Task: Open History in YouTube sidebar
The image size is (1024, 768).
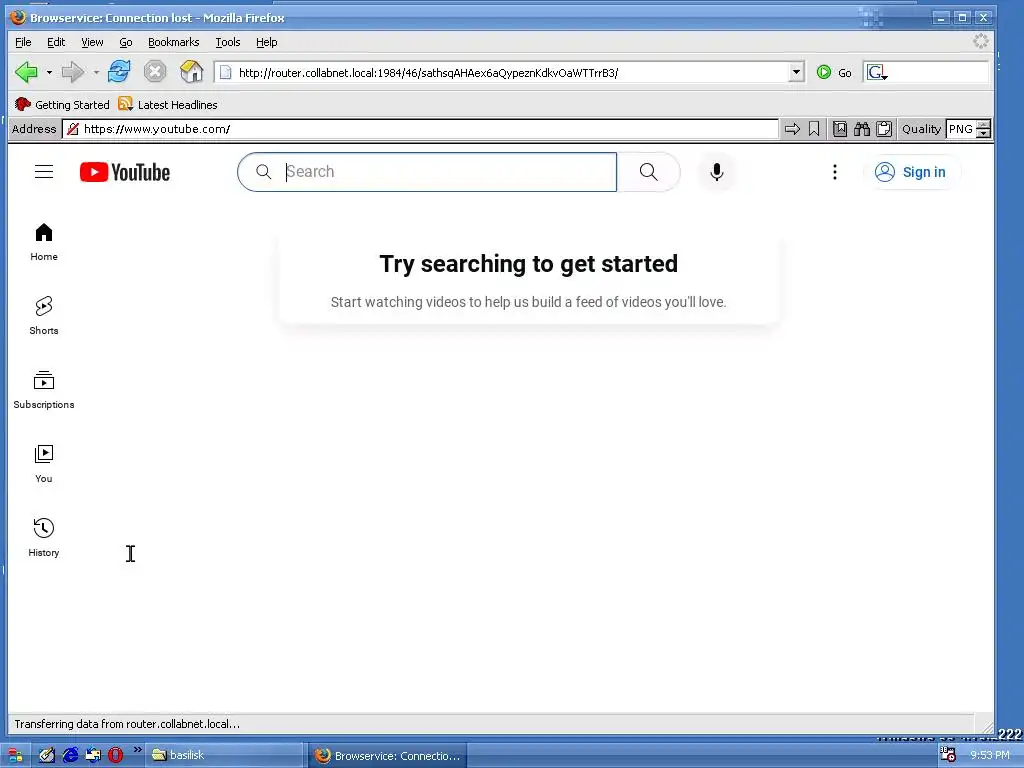Action: (x=44, y=537)
